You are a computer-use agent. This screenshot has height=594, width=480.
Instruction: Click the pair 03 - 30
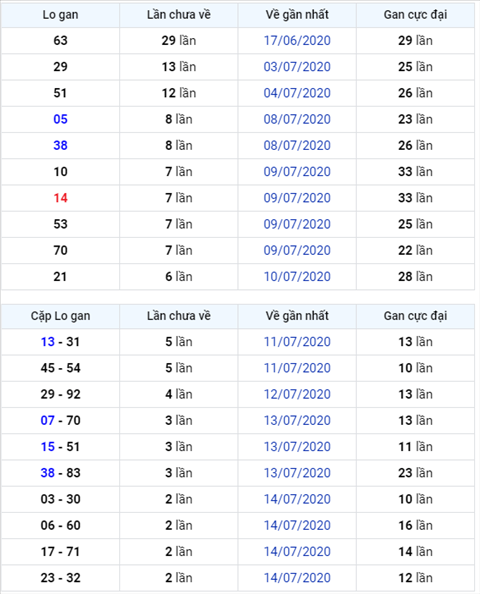(60, 499)
